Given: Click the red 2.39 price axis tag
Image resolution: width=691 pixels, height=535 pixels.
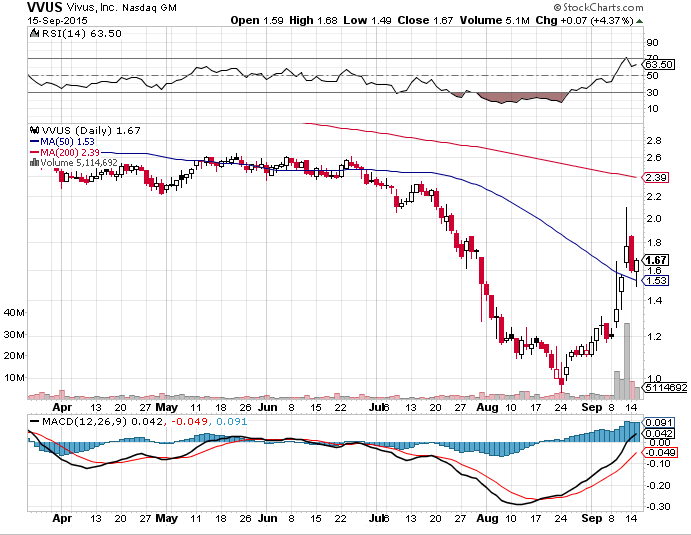Looking at the screenshot, I should click(x=657, y=177).
